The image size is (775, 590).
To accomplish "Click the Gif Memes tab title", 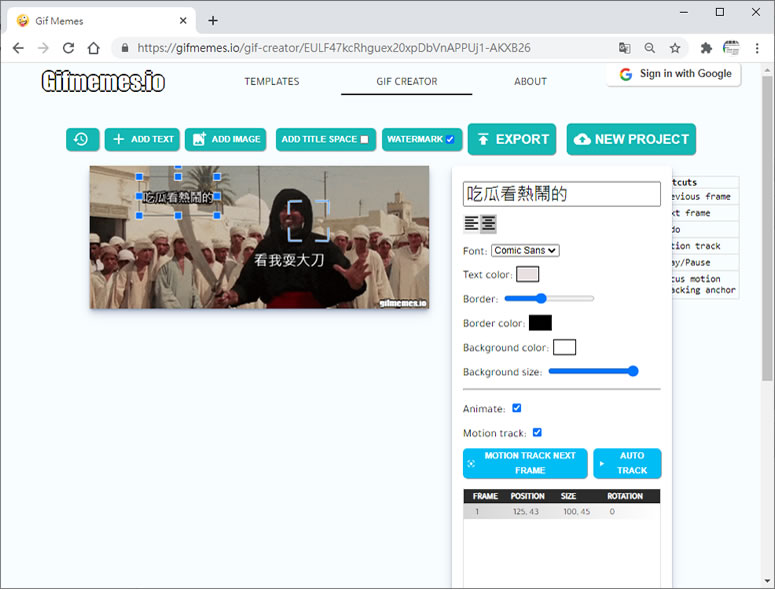I will [x=59, y=21].
